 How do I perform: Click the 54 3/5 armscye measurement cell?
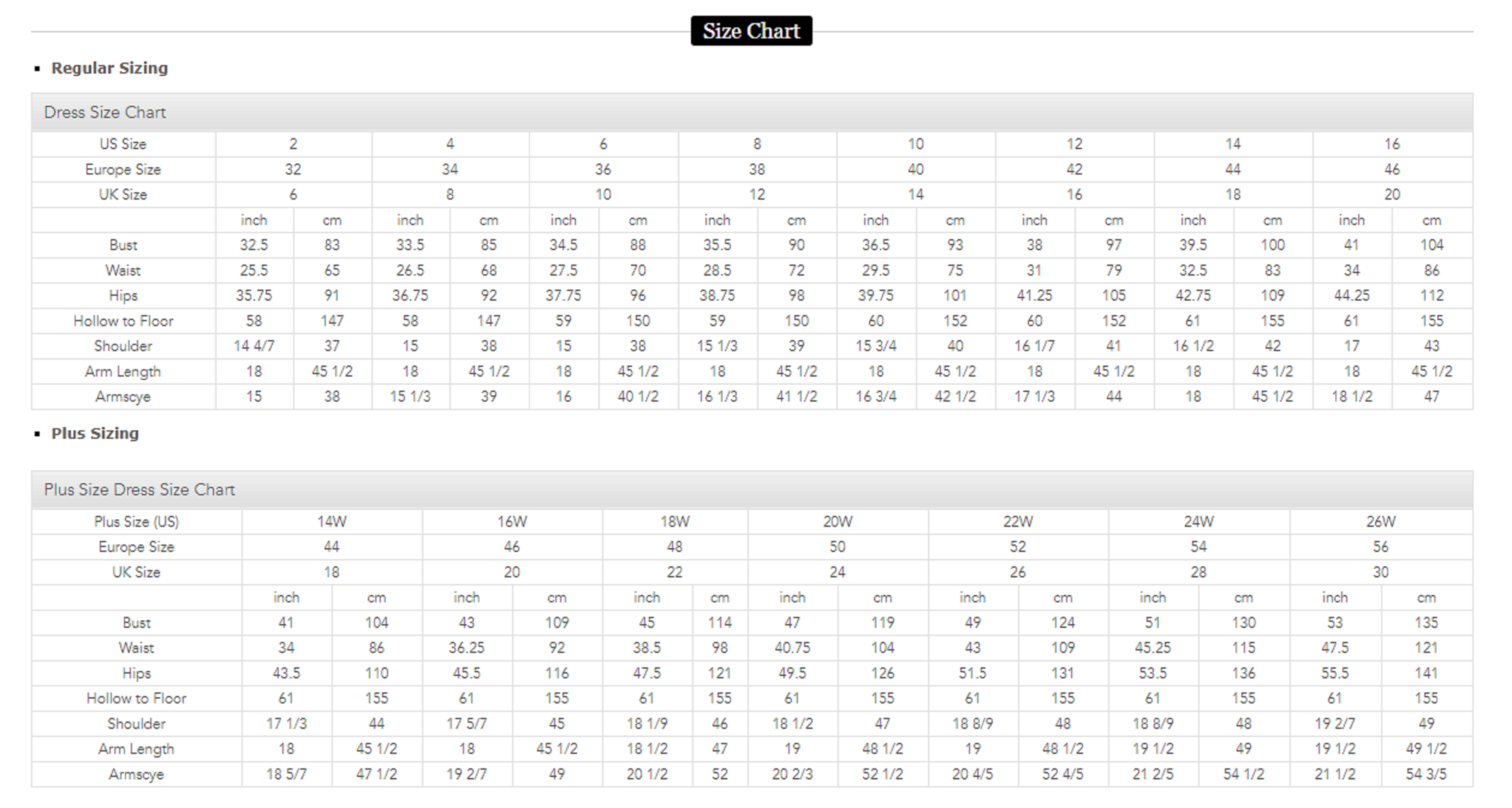tap(1426, 774)
